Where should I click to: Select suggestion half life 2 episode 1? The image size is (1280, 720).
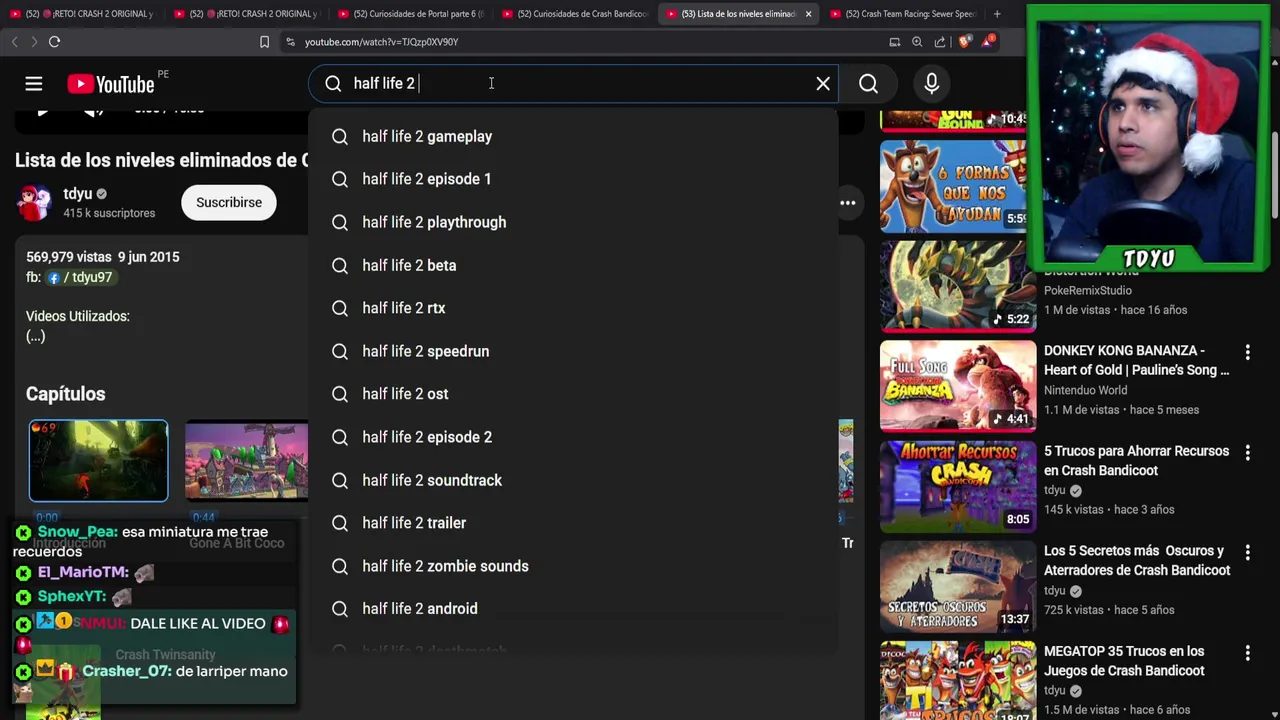pos(573,179)
